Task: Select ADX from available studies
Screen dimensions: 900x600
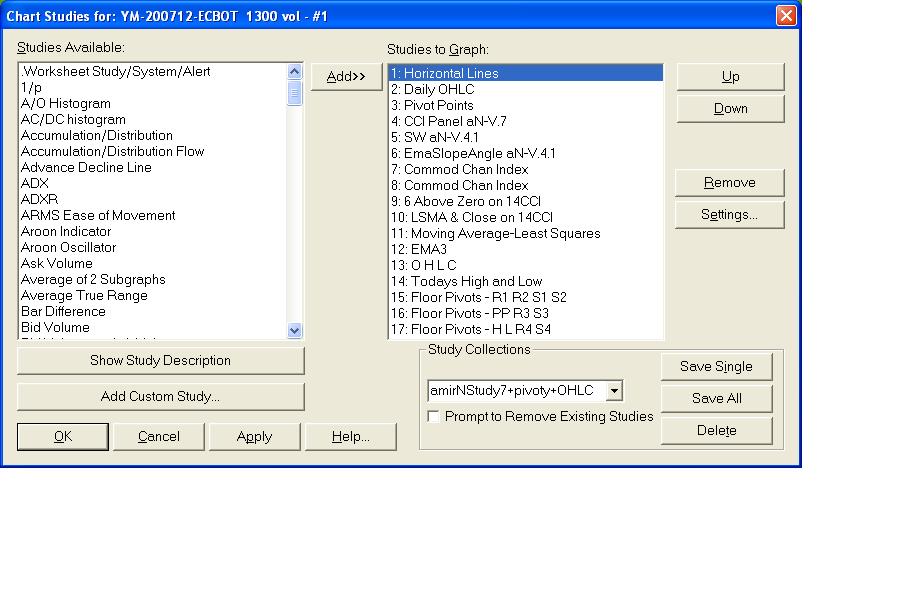Action: tap(35, 183)
